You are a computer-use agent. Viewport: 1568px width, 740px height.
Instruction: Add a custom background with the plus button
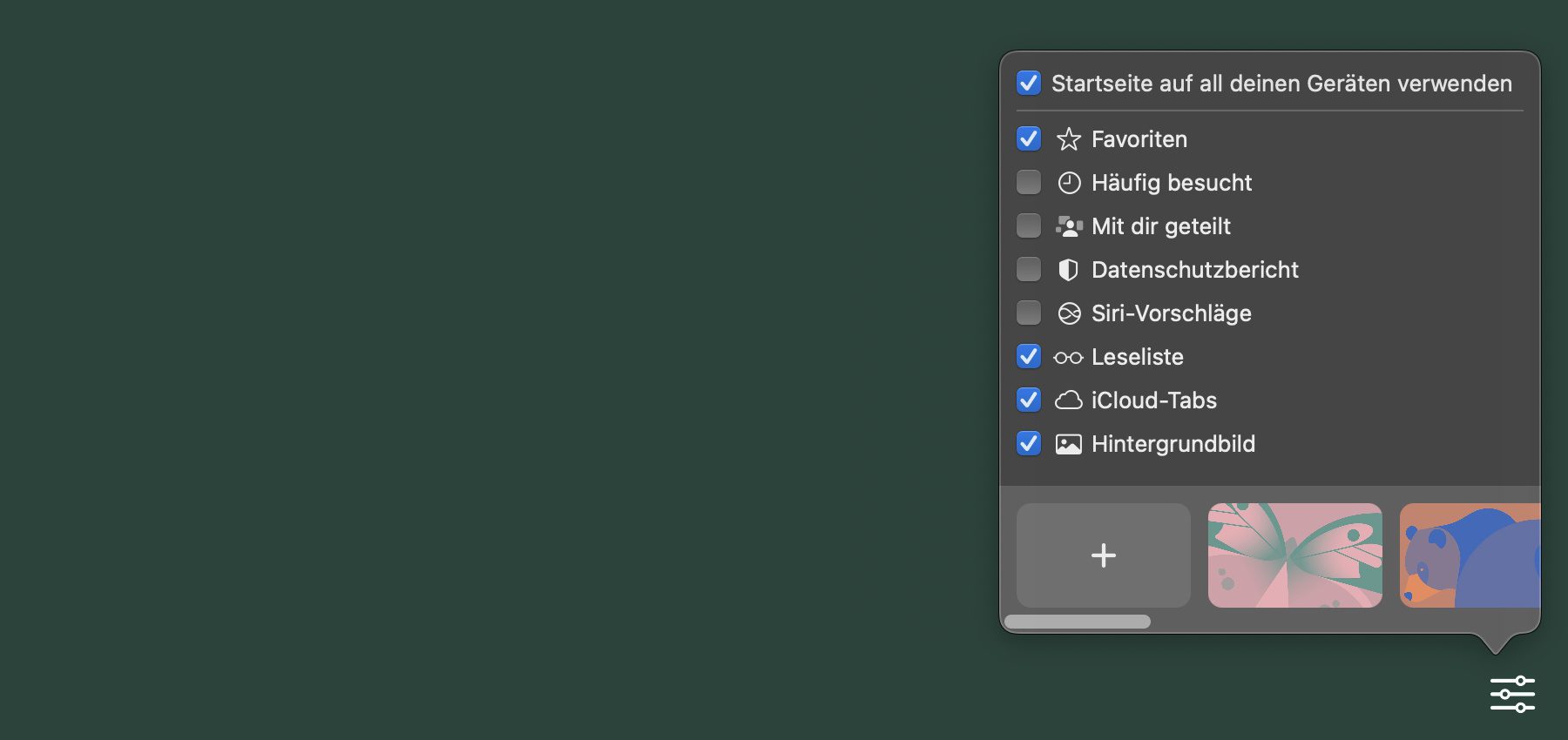[1103, 555]
